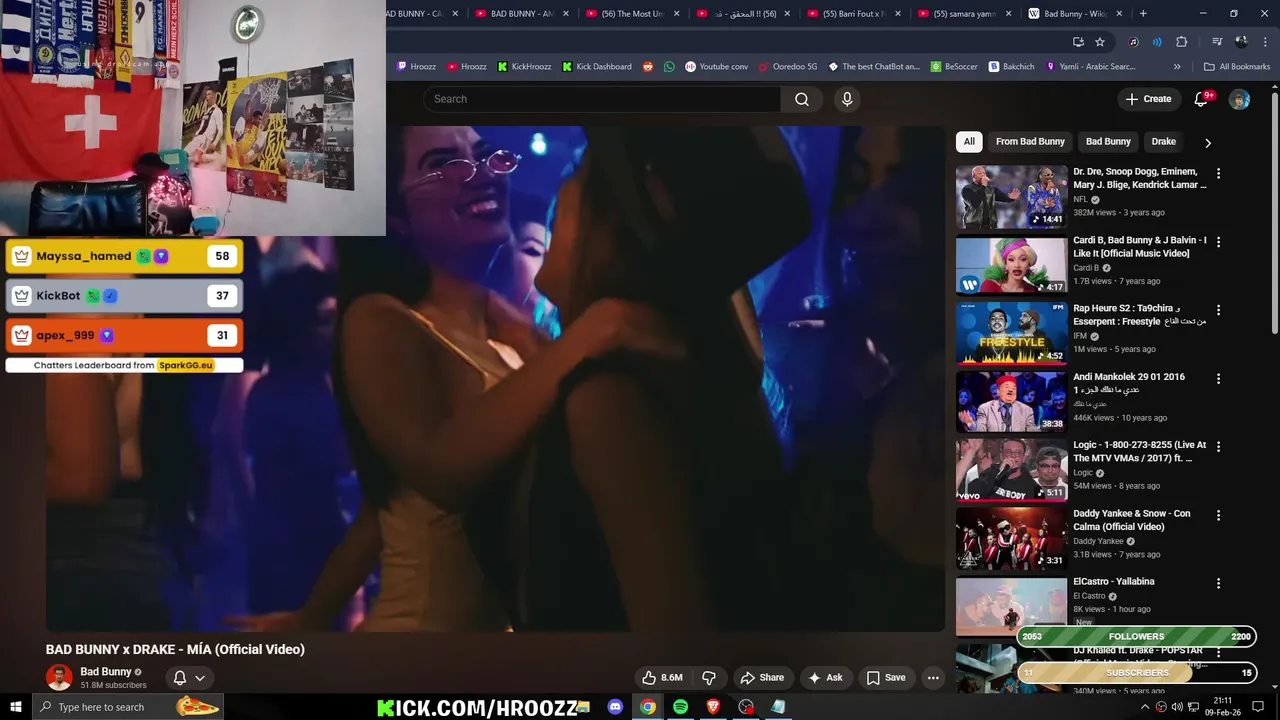Open All Bookmarks folder
The width and height of the screenshot is (1280, 720).
click(1237, 66)
